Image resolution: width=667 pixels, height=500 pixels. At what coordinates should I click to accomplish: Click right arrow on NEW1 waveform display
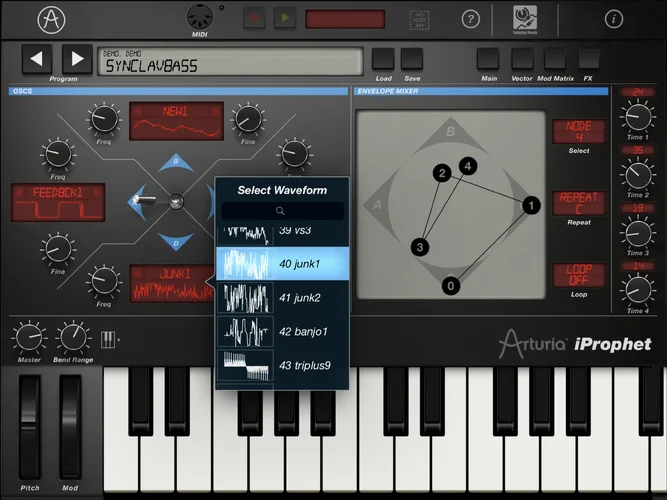215,111
